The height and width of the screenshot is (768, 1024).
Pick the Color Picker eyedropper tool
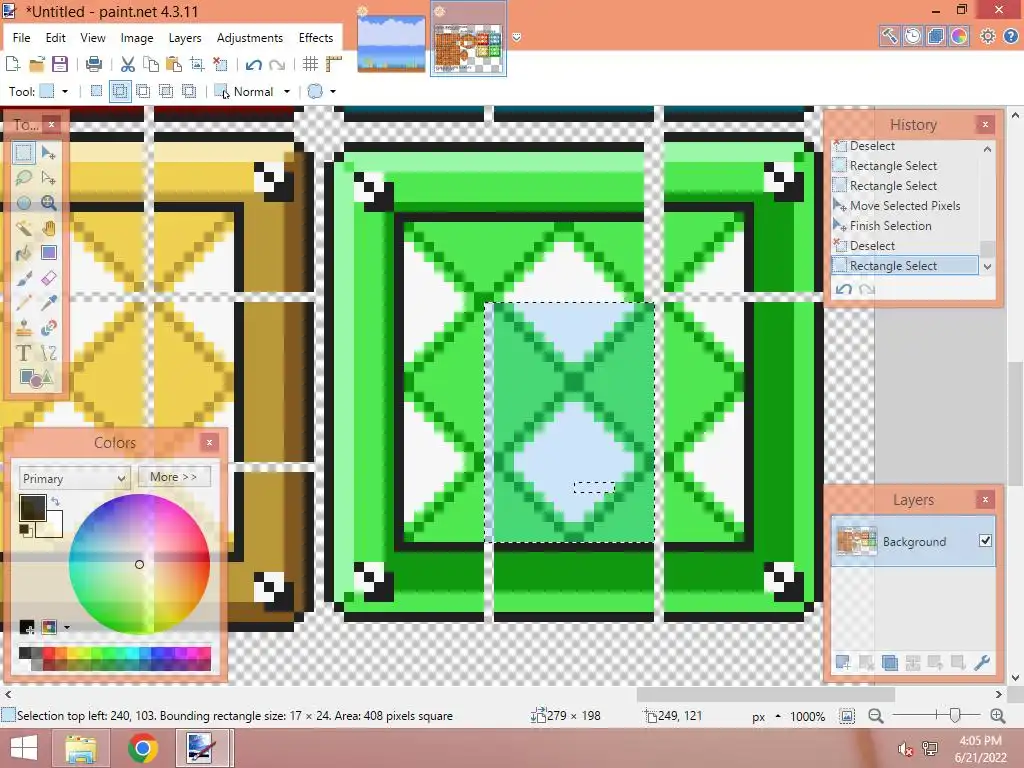48,303
